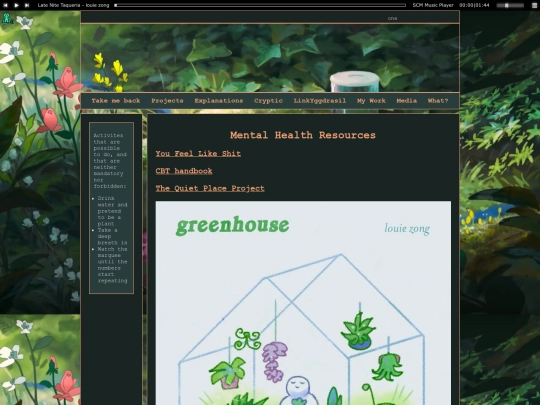Viewport: 540px width, 405px height.
Task: Click the music track seek bar
Action: pyautogui.click(x=260, y=5)
